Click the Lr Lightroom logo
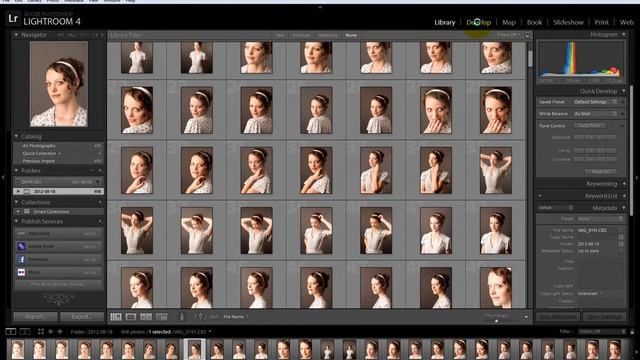 click(13, 18)
